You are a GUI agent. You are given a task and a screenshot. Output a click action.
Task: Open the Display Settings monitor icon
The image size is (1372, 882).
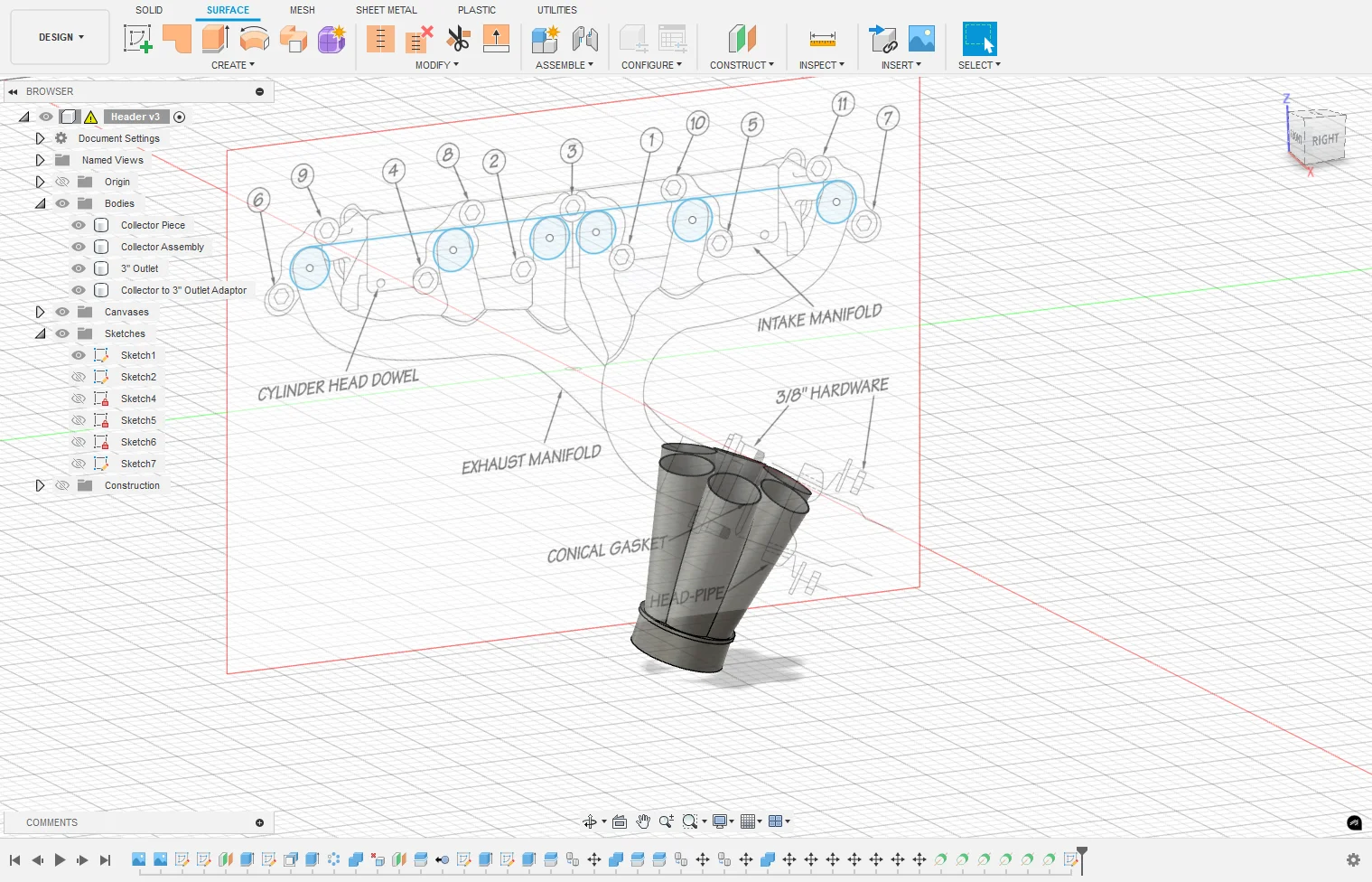point(720,821)
